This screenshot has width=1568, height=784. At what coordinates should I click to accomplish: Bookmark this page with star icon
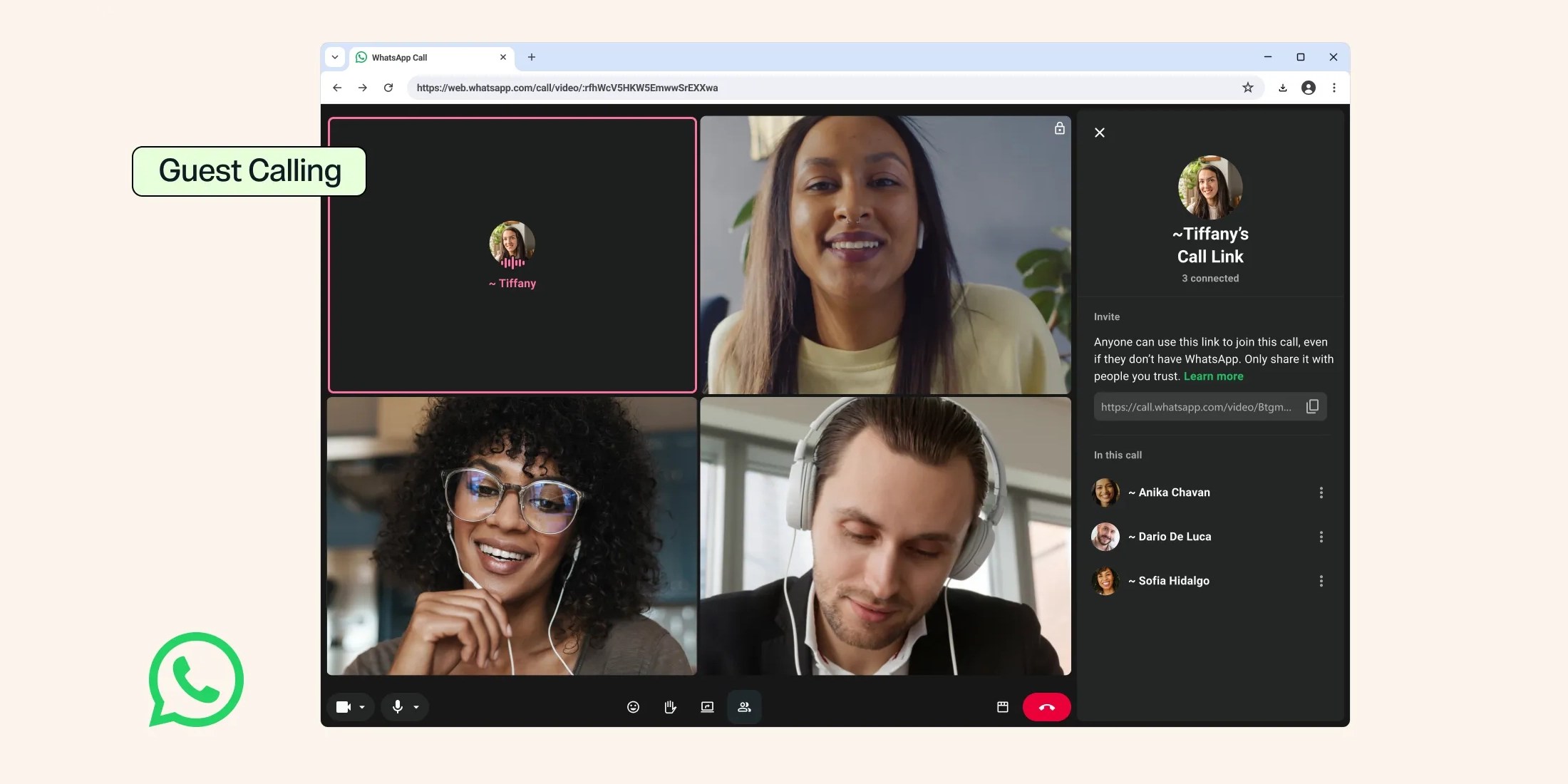1247,88
